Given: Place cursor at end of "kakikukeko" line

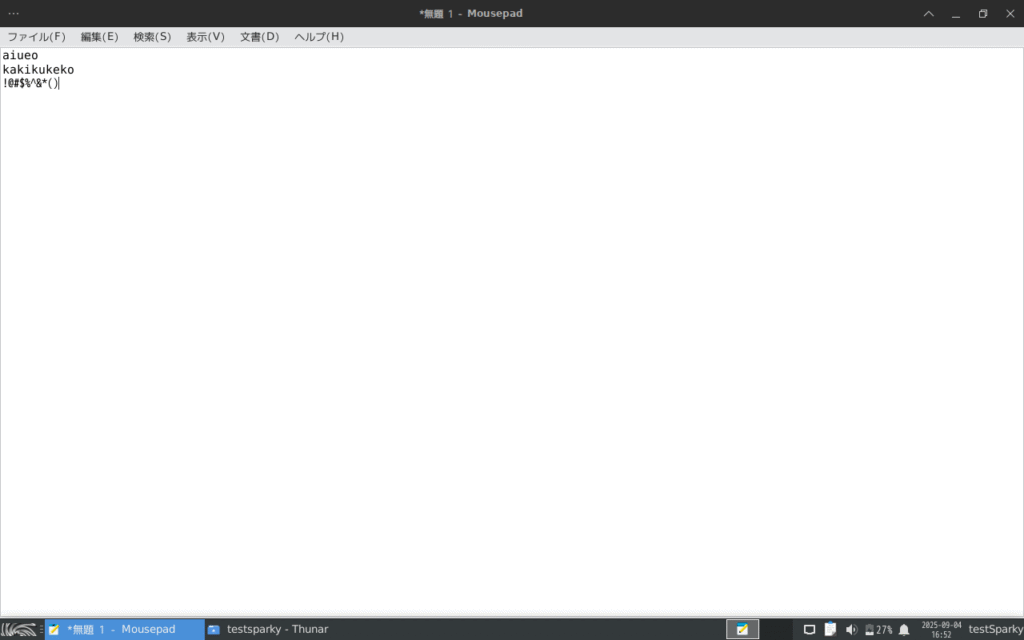Looking at the screenshot, I should click(75, 70).
